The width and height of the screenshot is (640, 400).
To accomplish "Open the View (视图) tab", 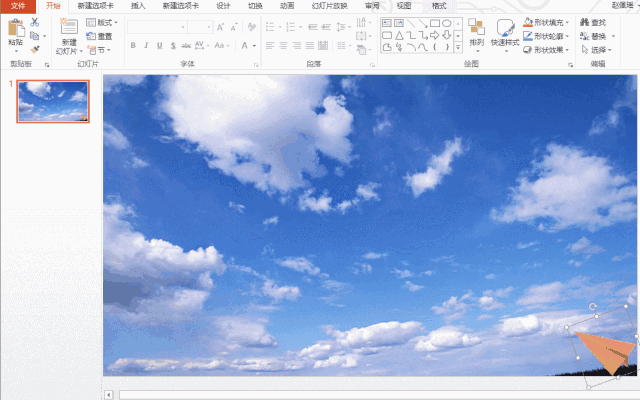I will [x=404, y=6].
